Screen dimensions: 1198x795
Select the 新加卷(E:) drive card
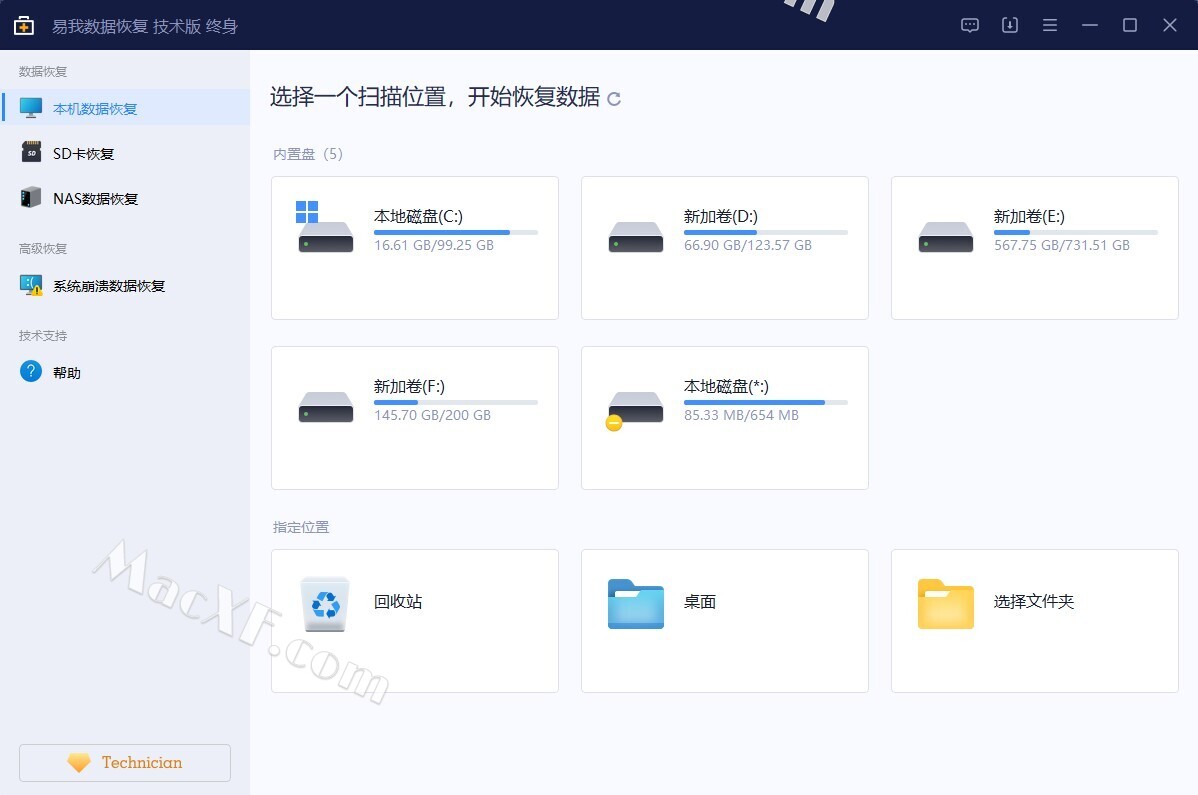(1034, 248)
